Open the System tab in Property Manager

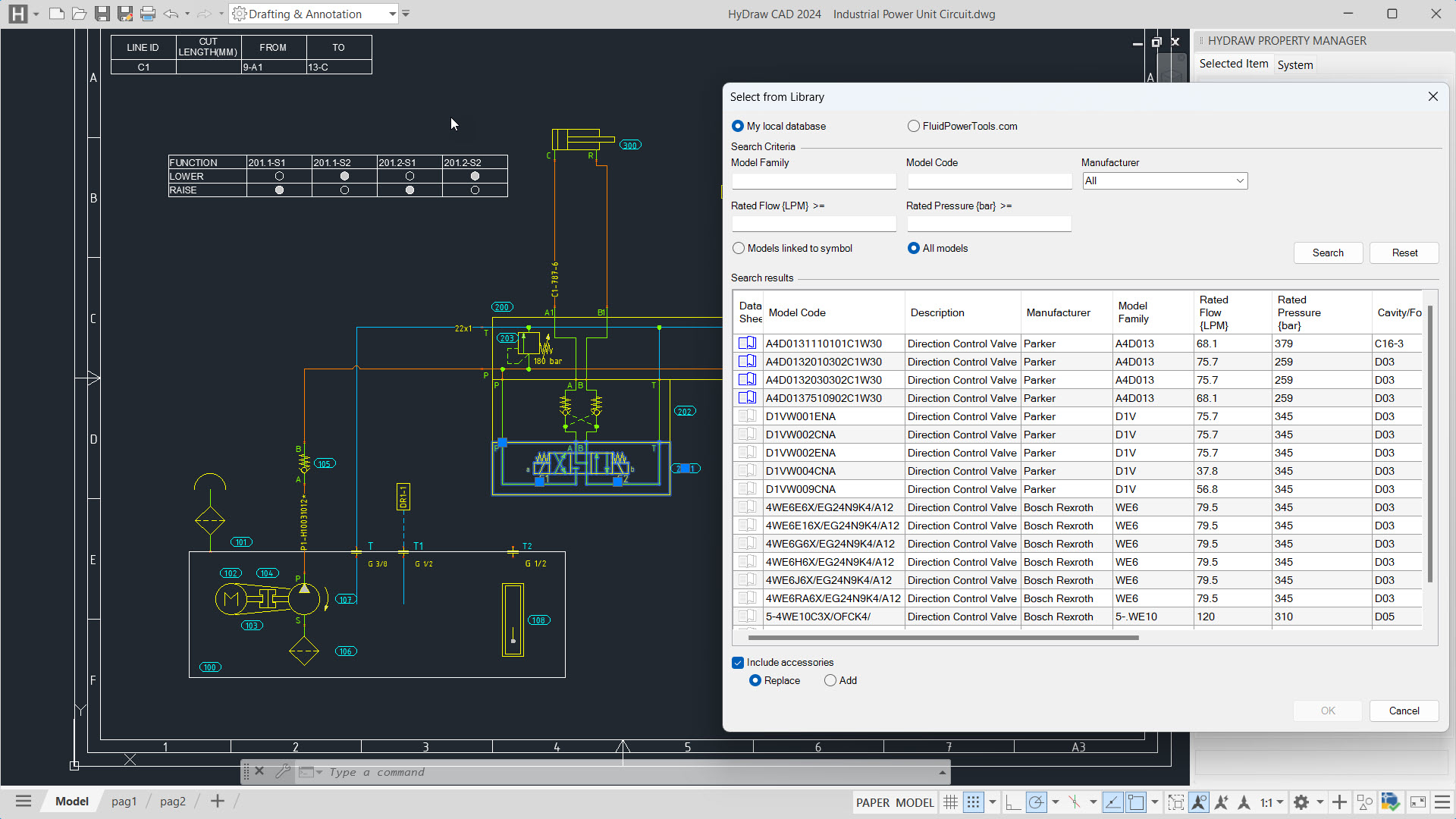tap(1295, 64)
